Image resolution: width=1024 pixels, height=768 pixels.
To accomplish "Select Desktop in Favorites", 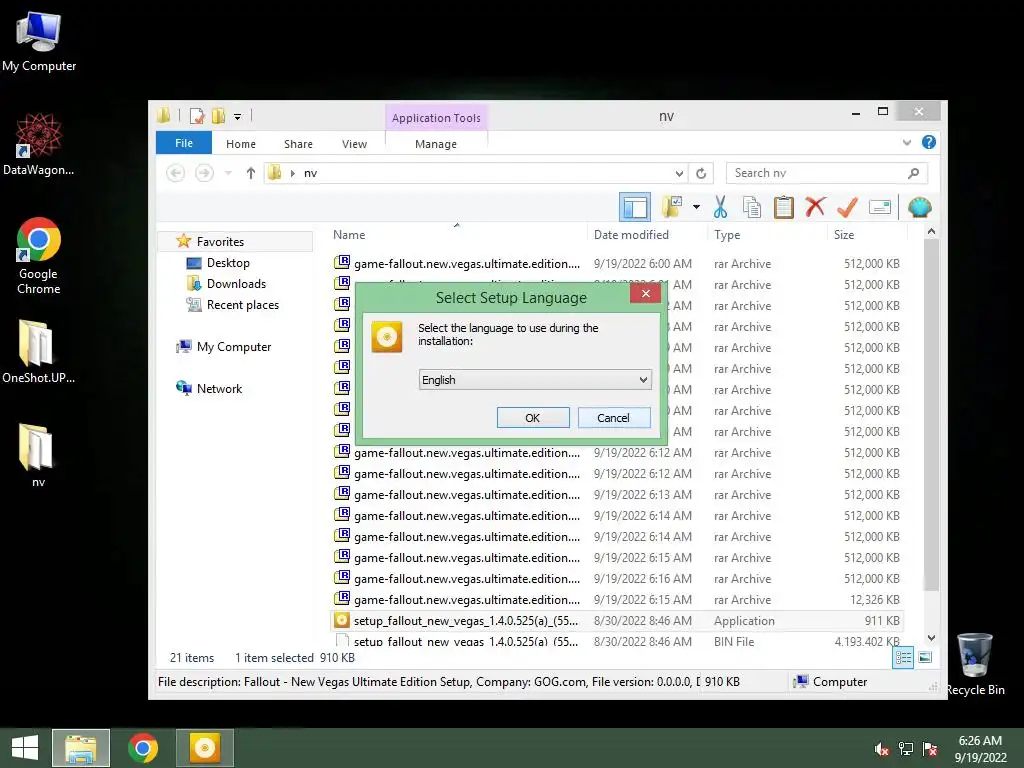I will pos(228,263).
